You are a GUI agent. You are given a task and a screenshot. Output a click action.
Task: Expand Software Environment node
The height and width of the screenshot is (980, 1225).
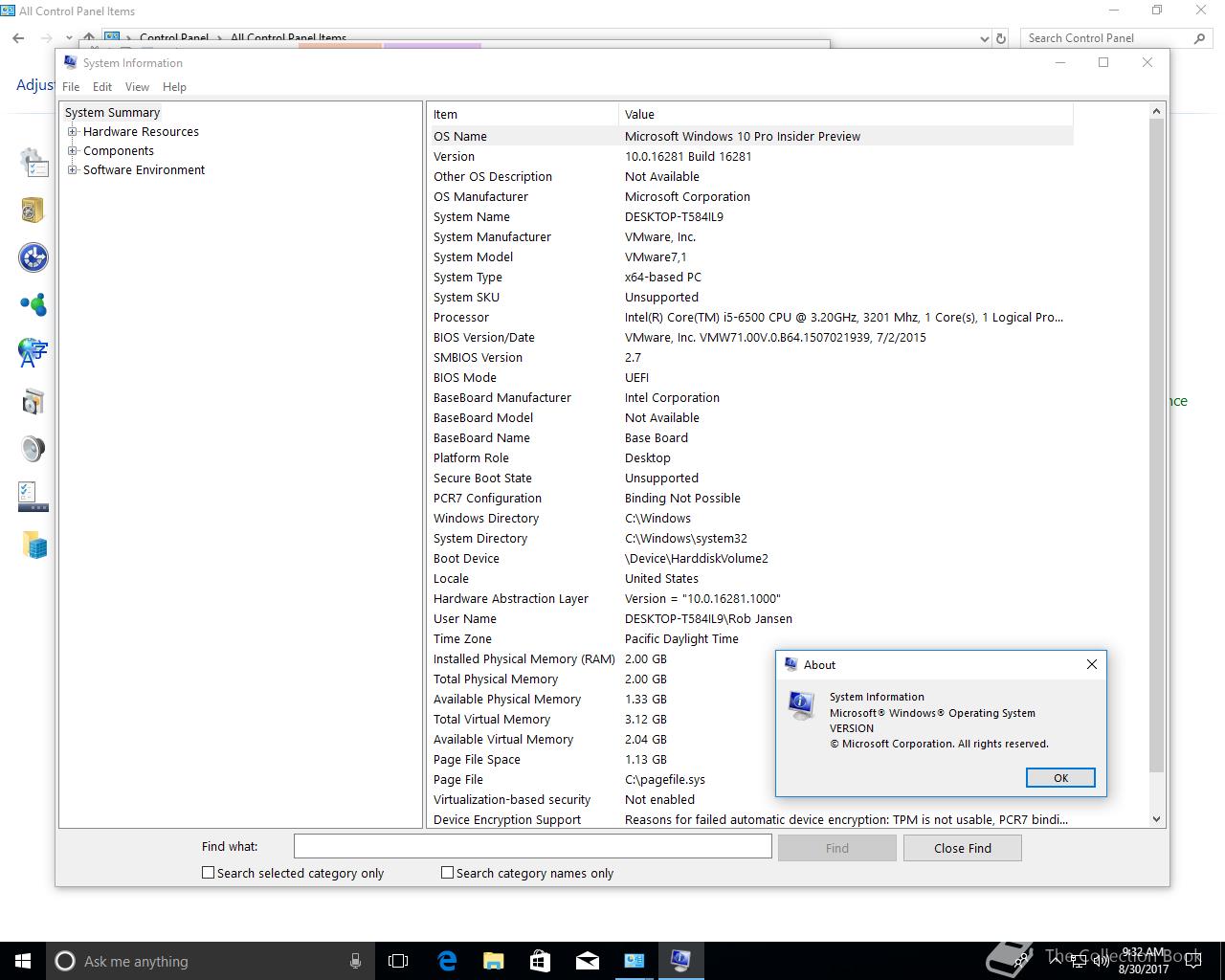(73, 170)
